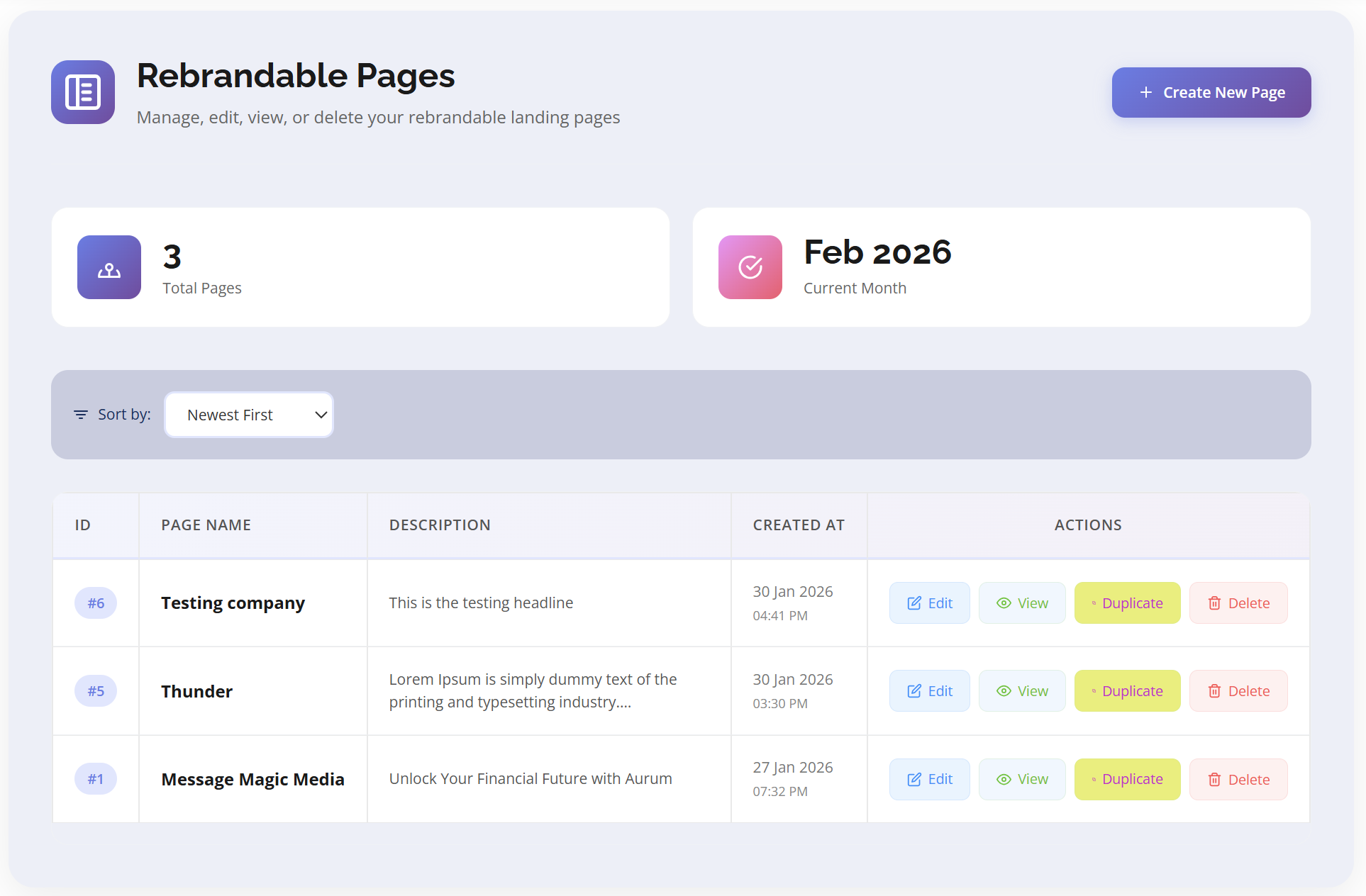The width and height of the screenshot is (1366, 896).
Task: Edit the Testing company page
Action: coord(929,603)
